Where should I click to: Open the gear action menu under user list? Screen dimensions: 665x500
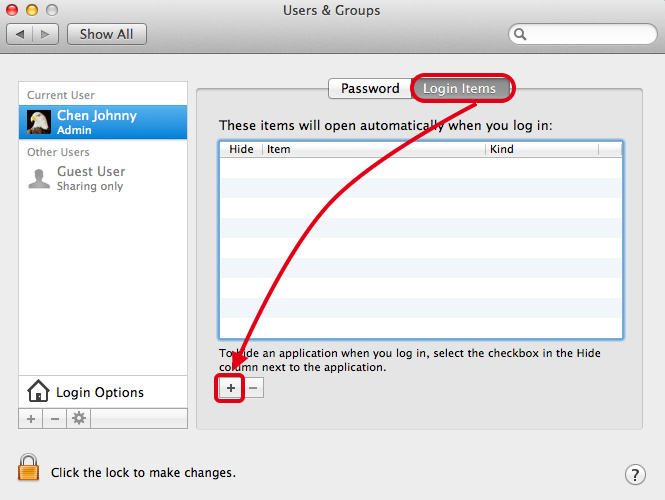79,419
